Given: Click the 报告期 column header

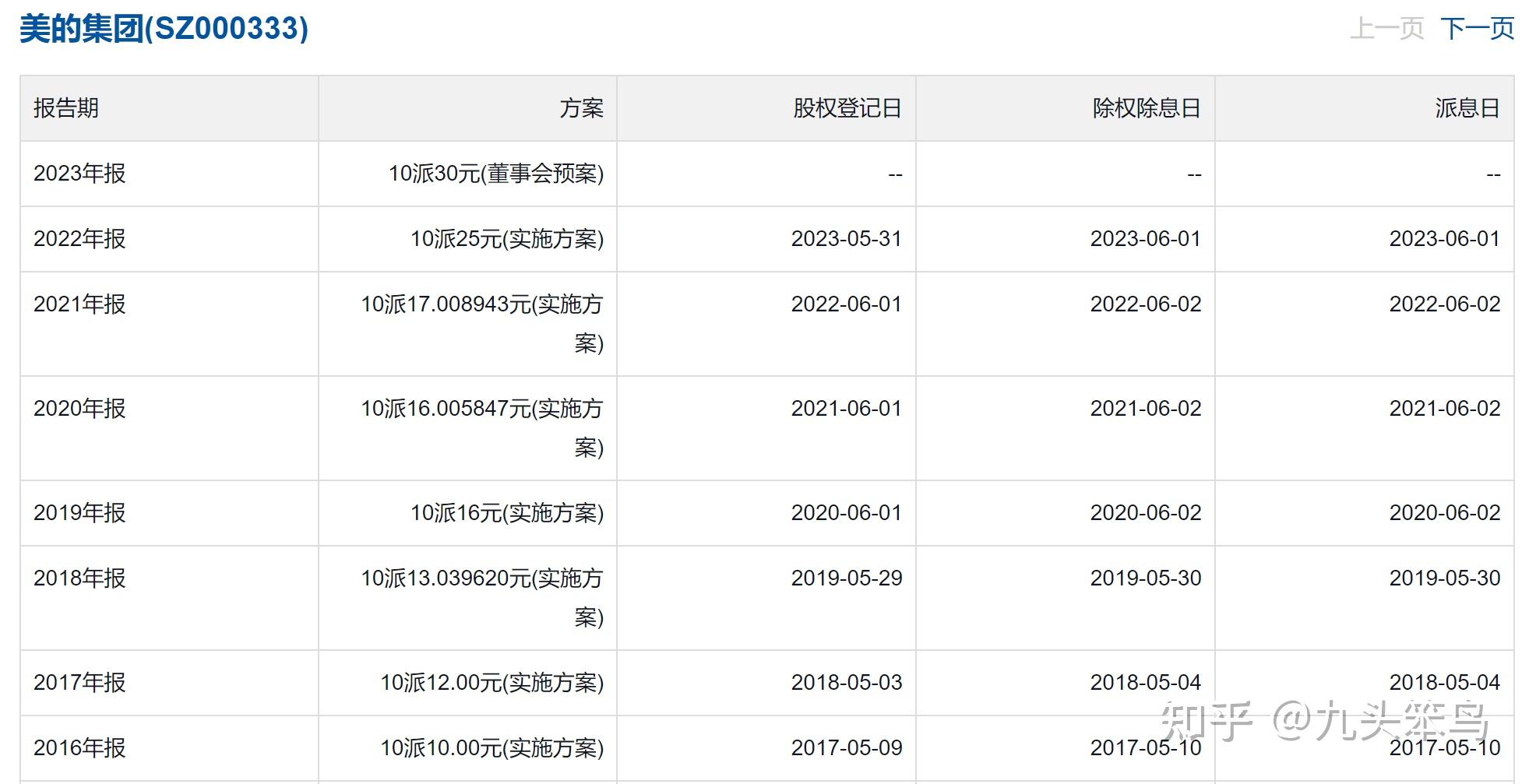Looking at the screenshot, I should [66, 108].
